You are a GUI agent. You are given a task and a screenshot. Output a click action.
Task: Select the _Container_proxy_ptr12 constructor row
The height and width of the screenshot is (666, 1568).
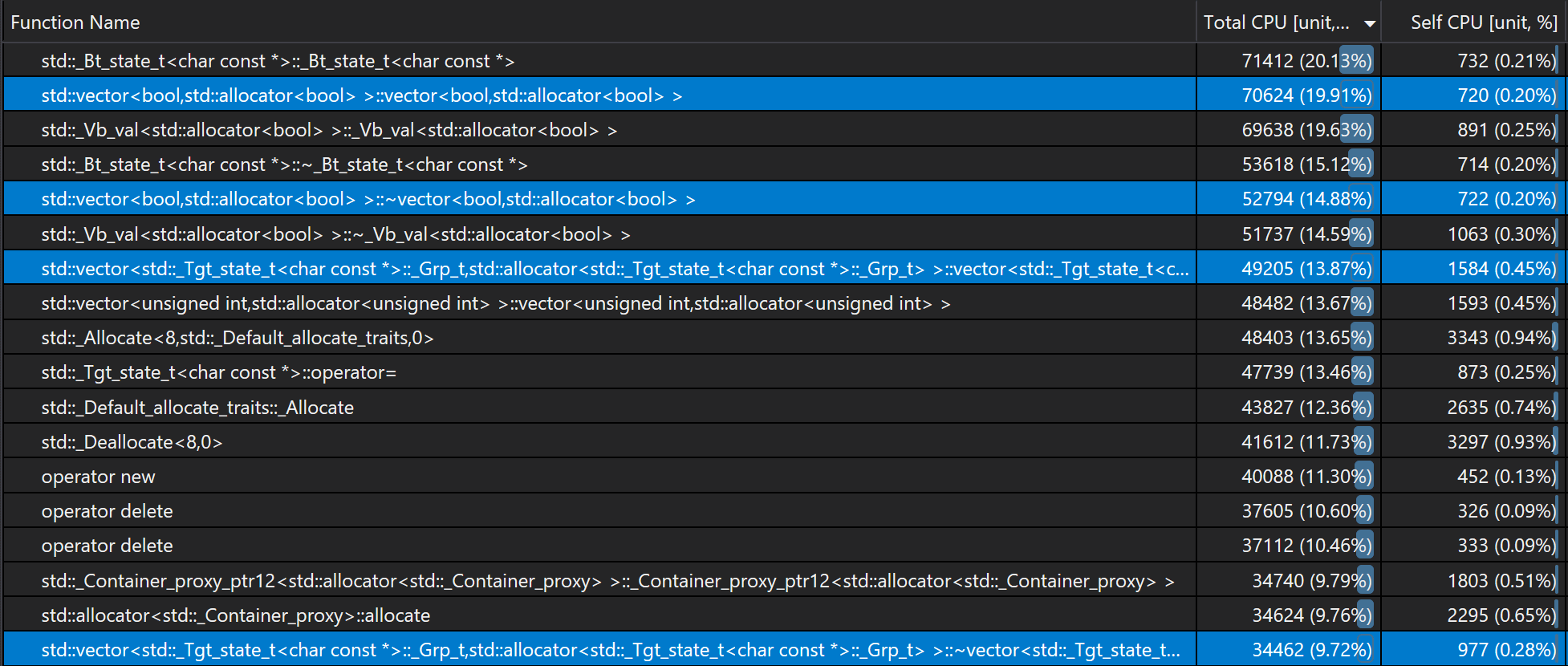(607, 581)
